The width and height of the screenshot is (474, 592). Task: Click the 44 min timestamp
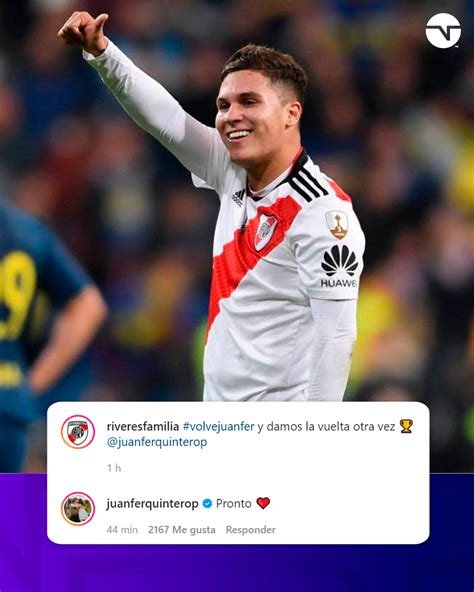[x=122, y=530]
